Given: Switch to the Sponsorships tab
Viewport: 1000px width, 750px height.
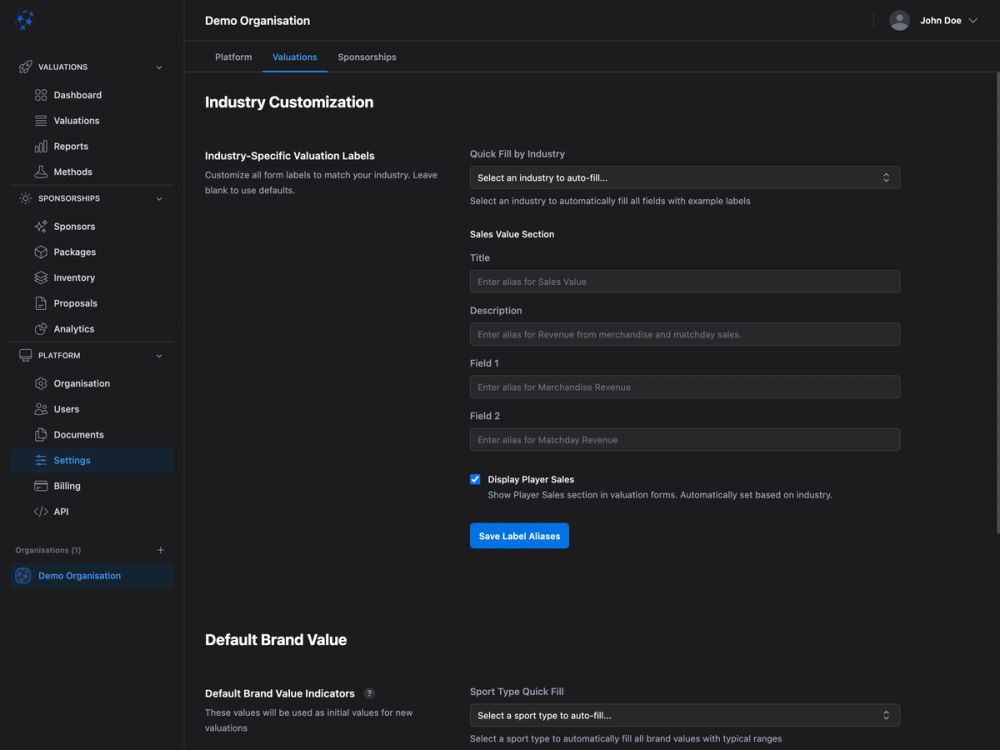Looking at the screenshot, I should click(366, 57).
